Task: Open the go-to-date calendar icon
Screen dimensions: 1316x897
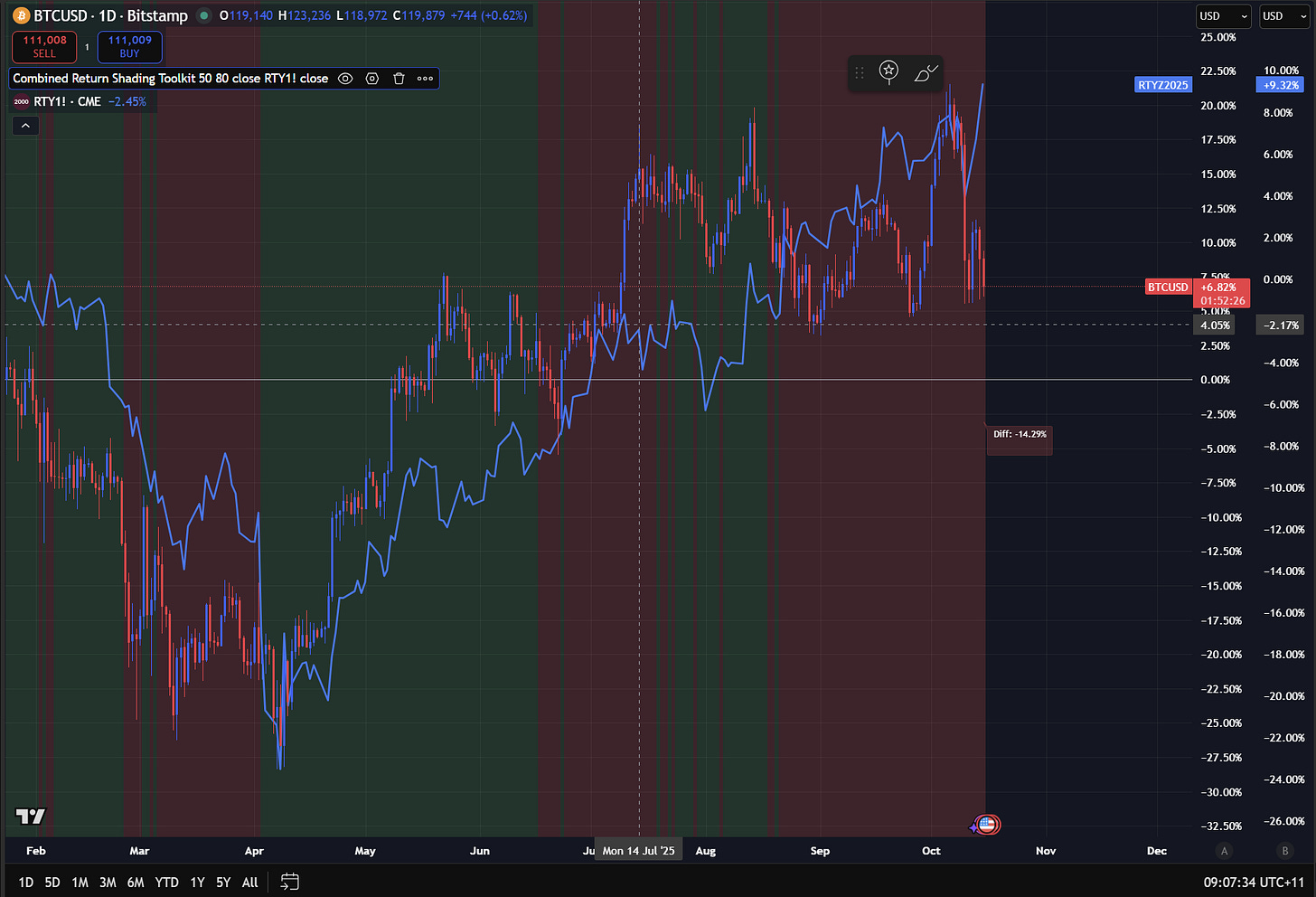Action: [289, 882]
